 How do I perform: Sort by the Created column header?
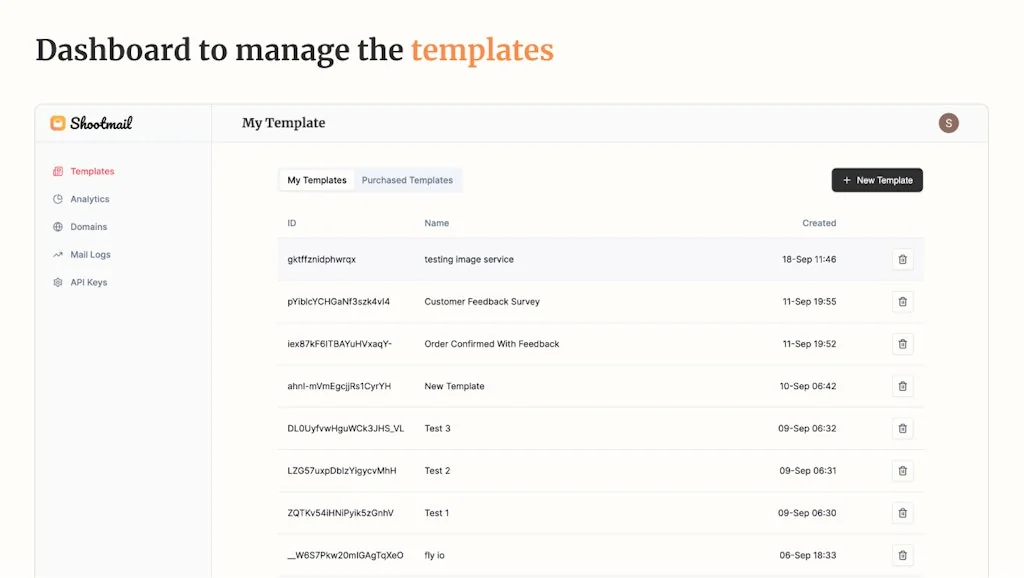(819, 223)
